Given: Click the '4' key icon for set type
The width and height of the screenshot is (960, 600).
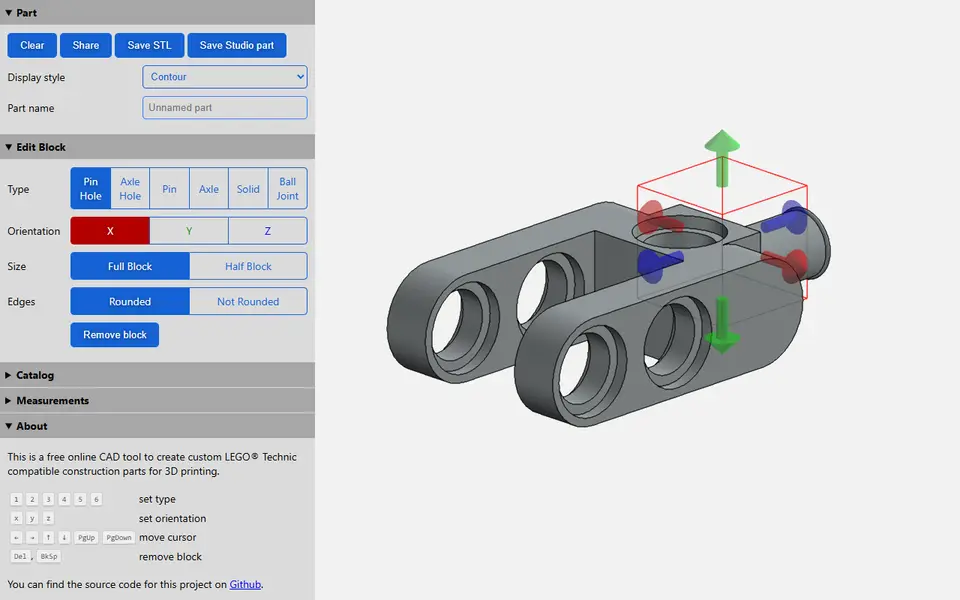Looking at the screenshot, I should click(x=64, y=499).
